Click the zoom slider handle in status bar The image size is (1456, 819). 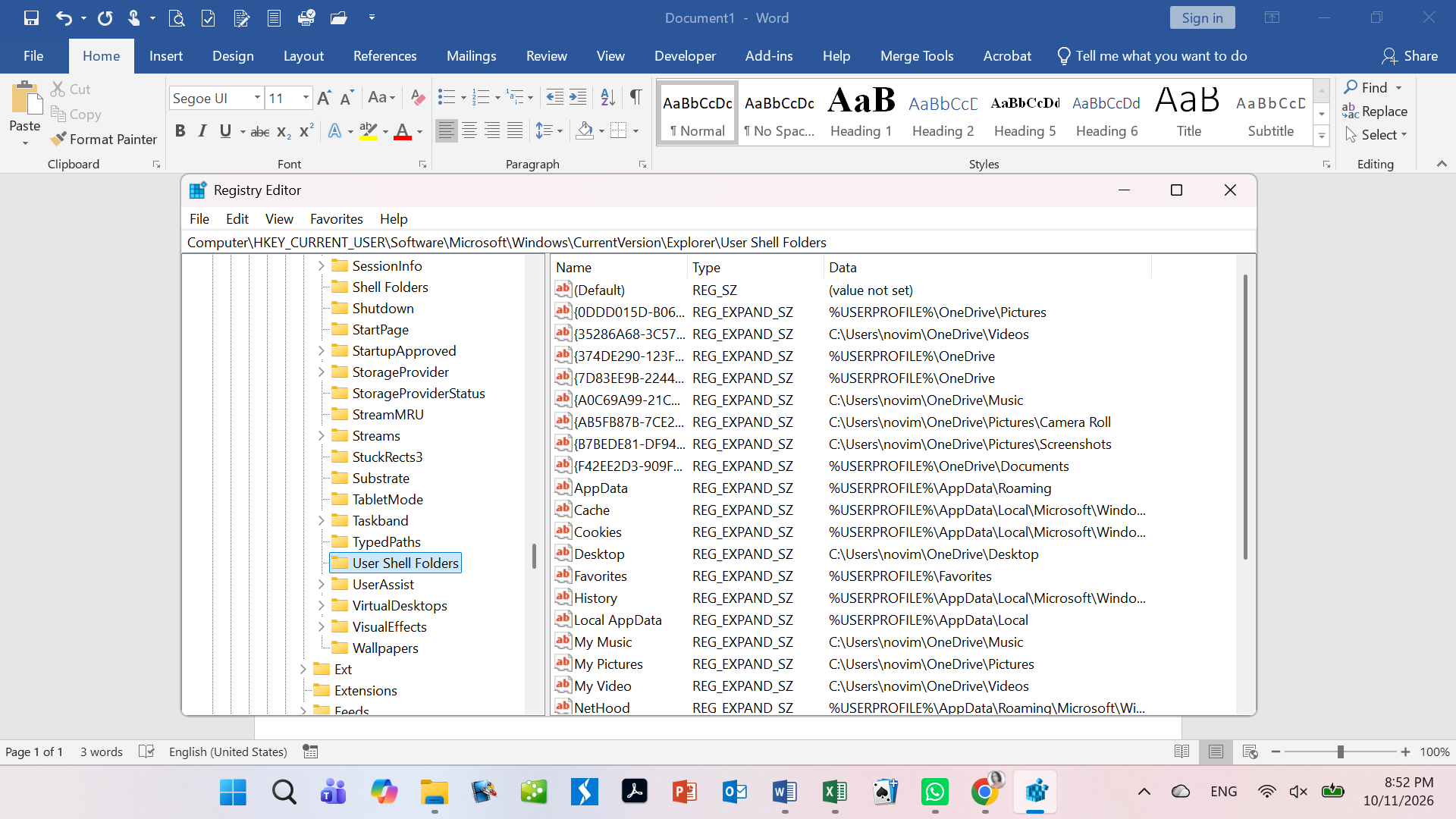[1340, 752]
